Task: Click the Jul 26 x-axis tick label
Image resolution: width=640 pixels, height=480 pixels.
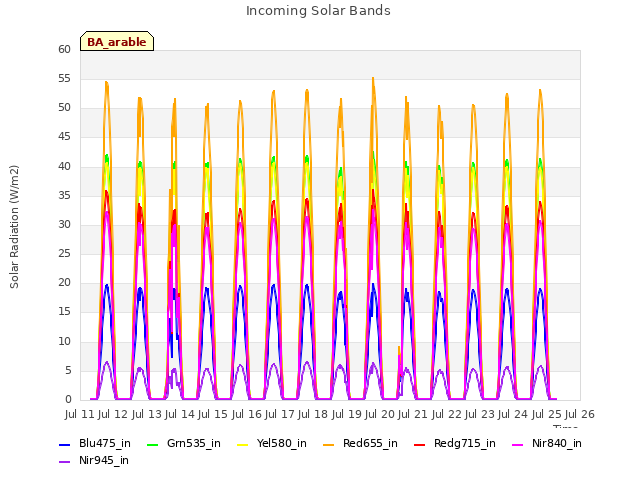Action: (x=580, y=414)
